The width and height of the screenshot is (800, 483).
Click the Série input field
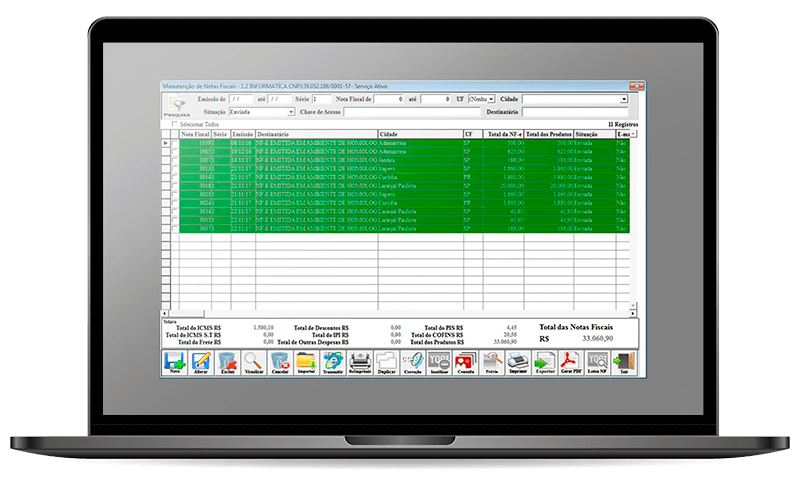320,100
